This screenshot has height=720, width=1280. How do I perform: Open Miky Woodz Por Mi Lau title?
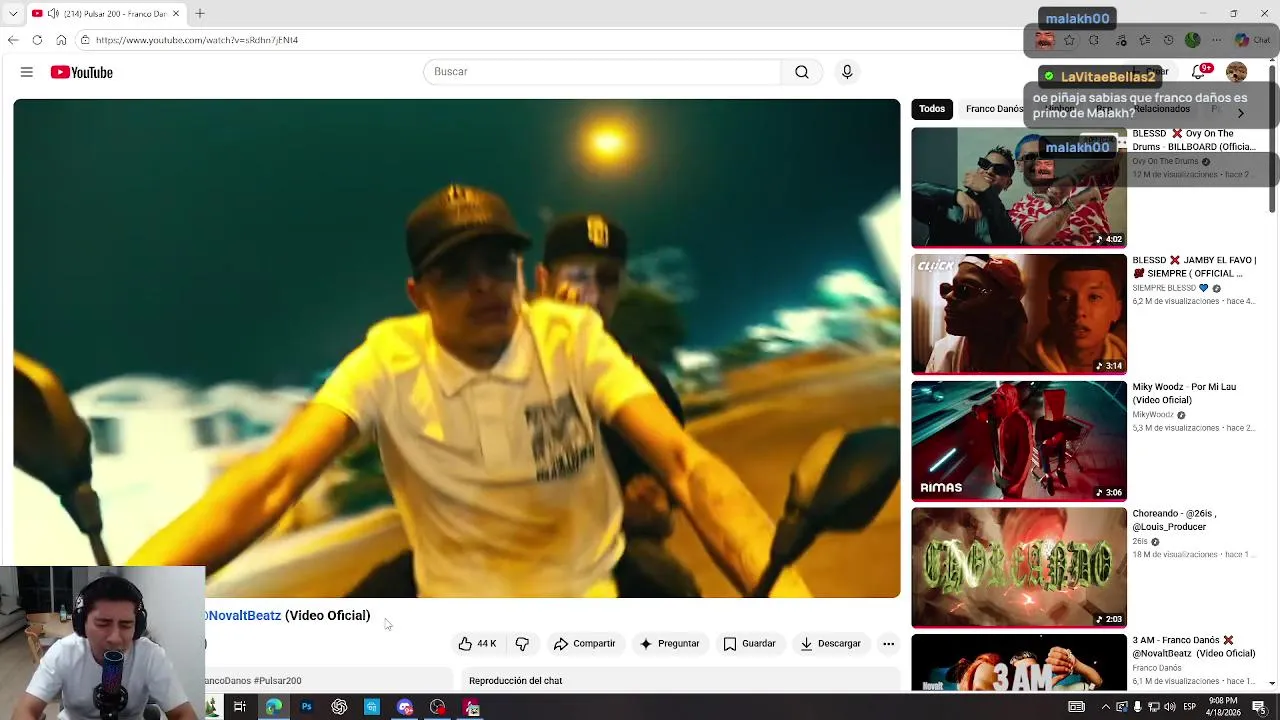coord(1184,393)
